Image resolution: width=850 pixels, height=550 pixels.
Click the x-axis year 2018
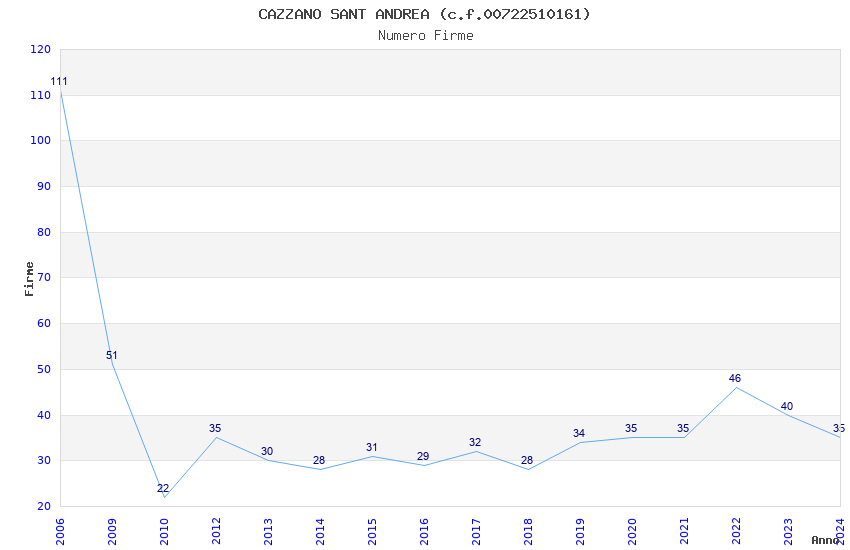[529, 531]
